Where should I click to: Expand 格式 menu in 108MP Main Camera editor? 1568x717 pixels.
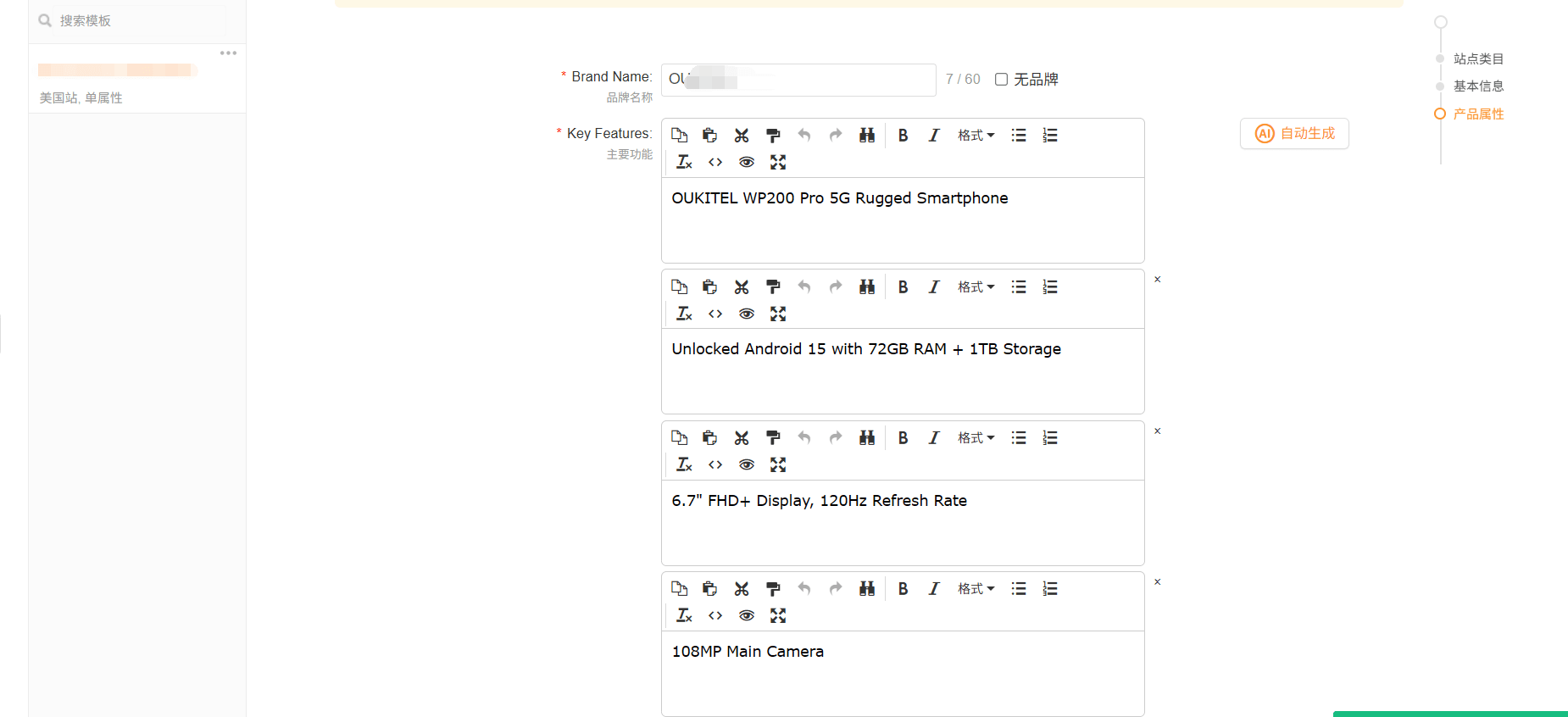[x=976, y=589]
